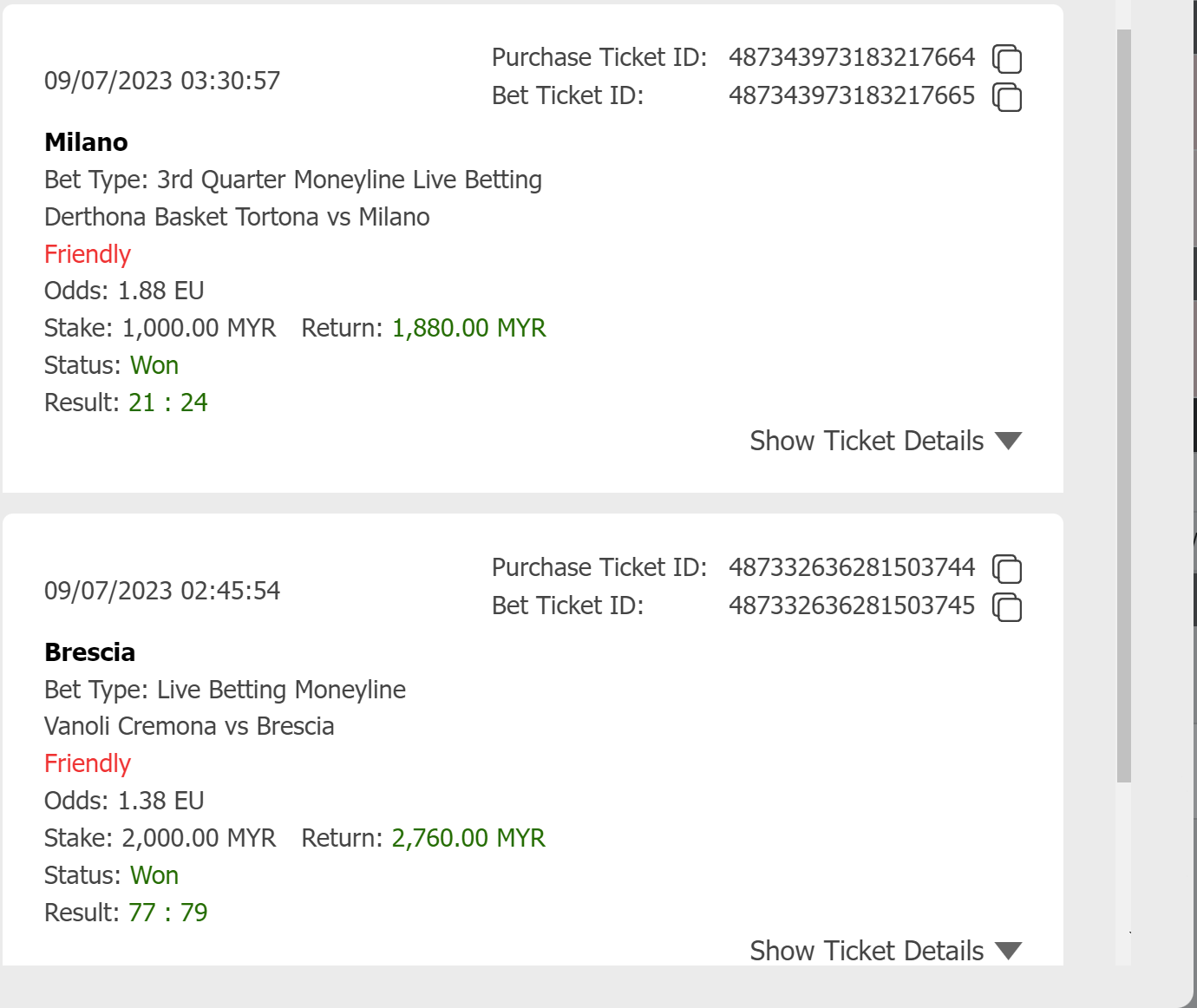Click the Friendly label under Derthona vs Milano
This screenshot has height=1008, width=1197.
click(x=88, y=254)
